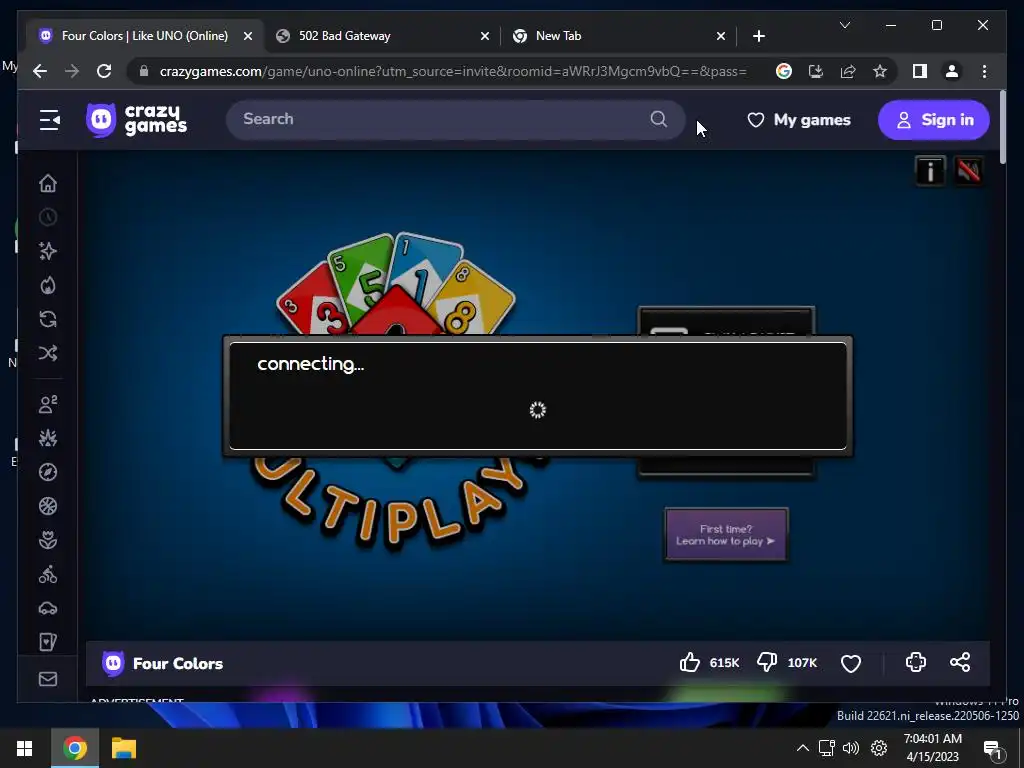Open New games sparkle icon

tap(48, 251)
